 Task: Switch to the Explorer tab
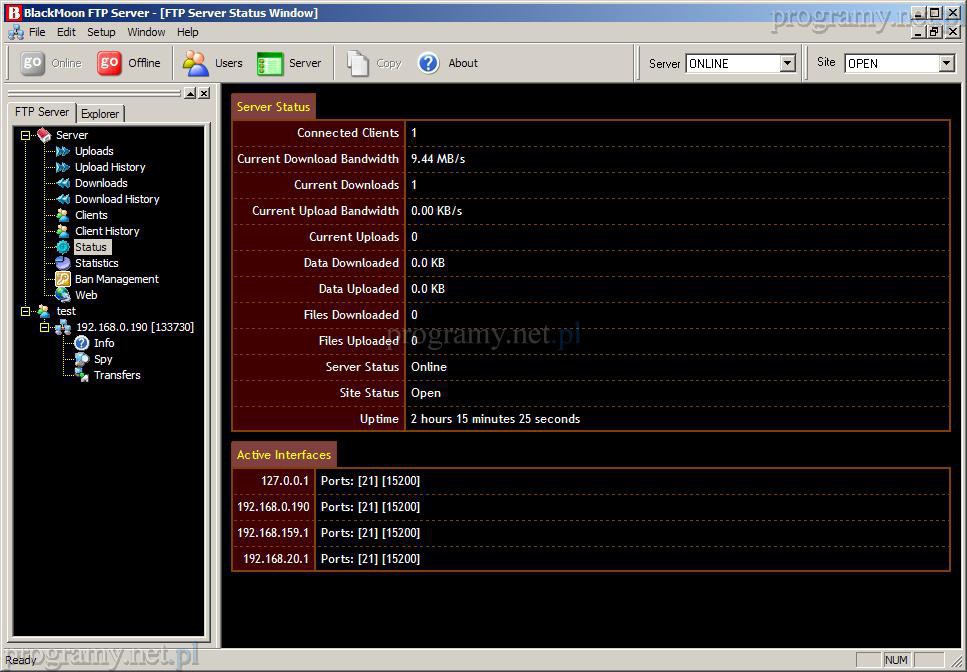tap(100, 114)
